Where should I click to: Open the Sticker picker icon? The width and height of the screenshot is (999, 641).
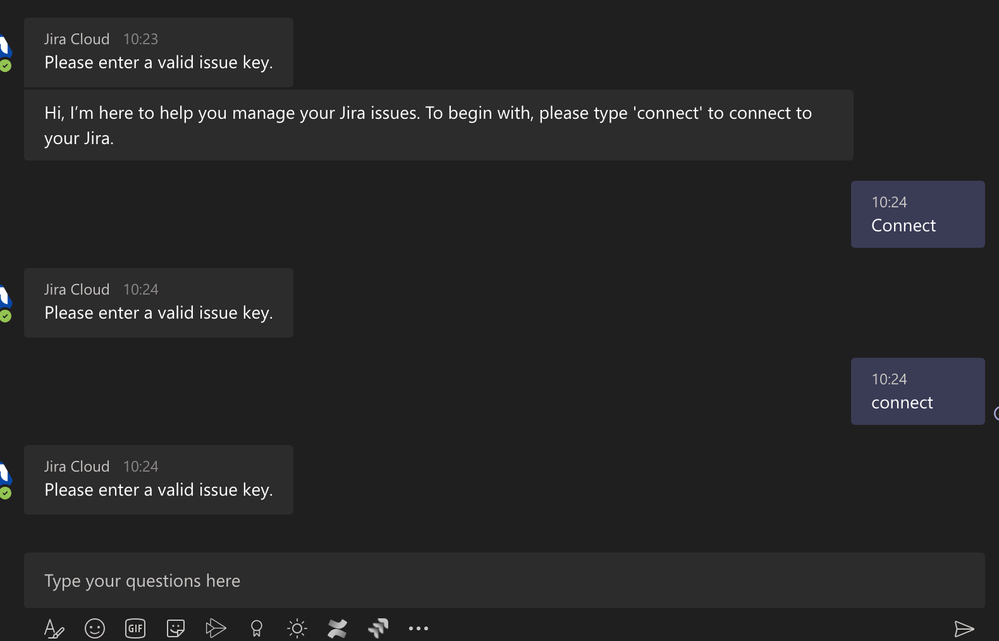pyautogui.click(x=176, y=628)
